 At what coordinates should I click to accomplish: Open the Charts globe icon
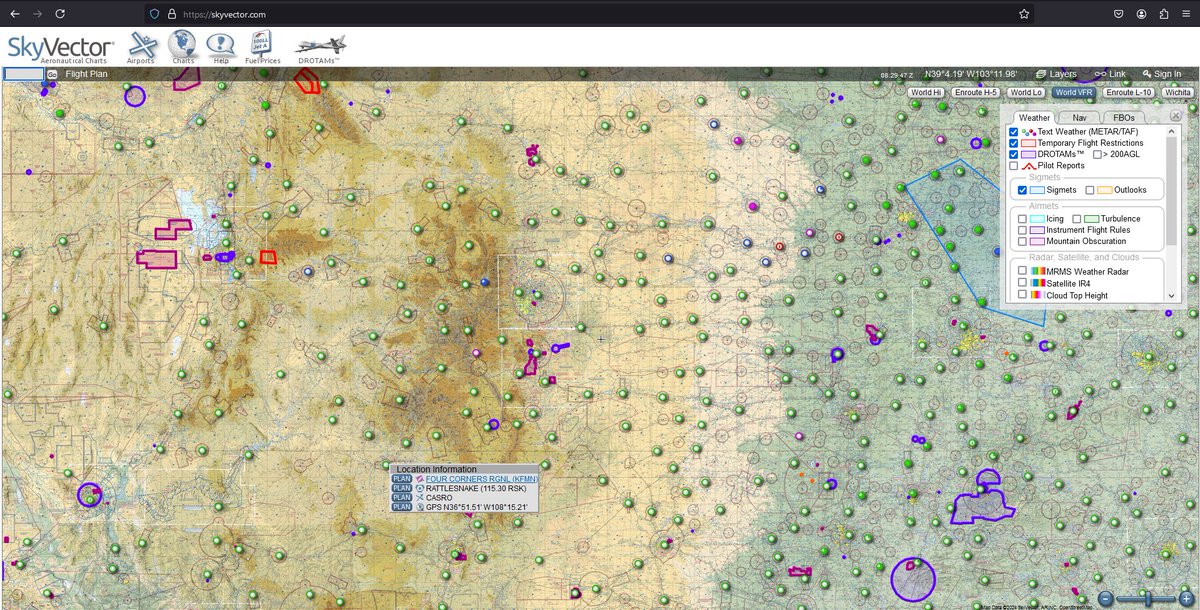pyautogui.click(x=183, y=47)
